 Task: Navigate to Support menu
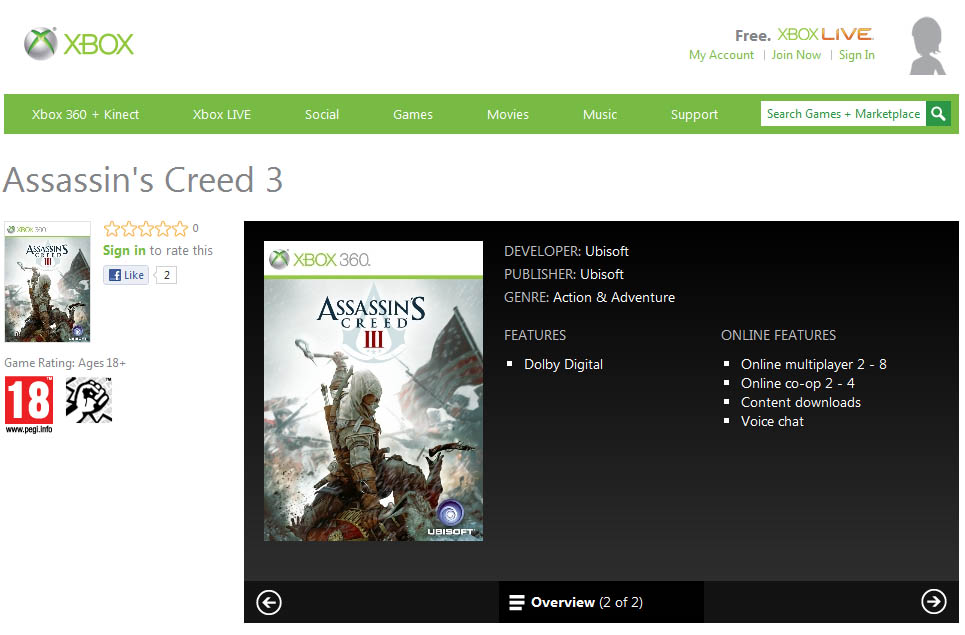tap(694, 115)
